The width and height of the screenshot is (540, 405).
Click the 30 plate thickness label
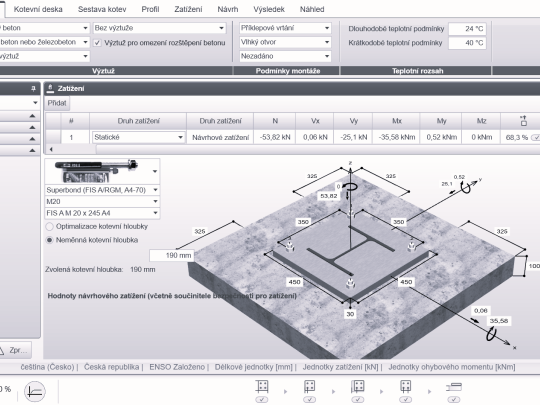350,314
